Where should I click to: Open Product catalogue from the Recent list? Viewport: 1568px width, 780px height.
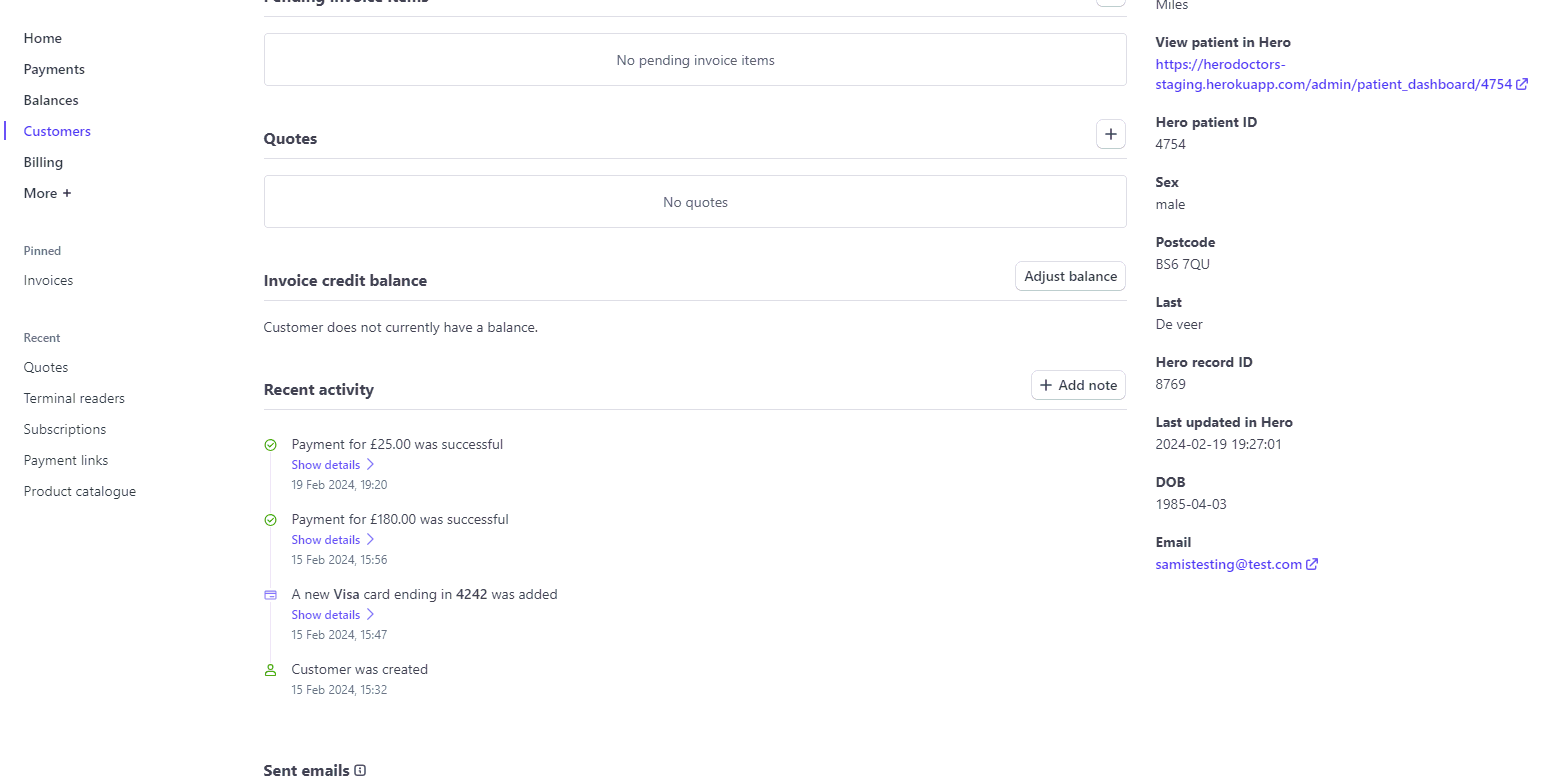(x=80, y=491)
